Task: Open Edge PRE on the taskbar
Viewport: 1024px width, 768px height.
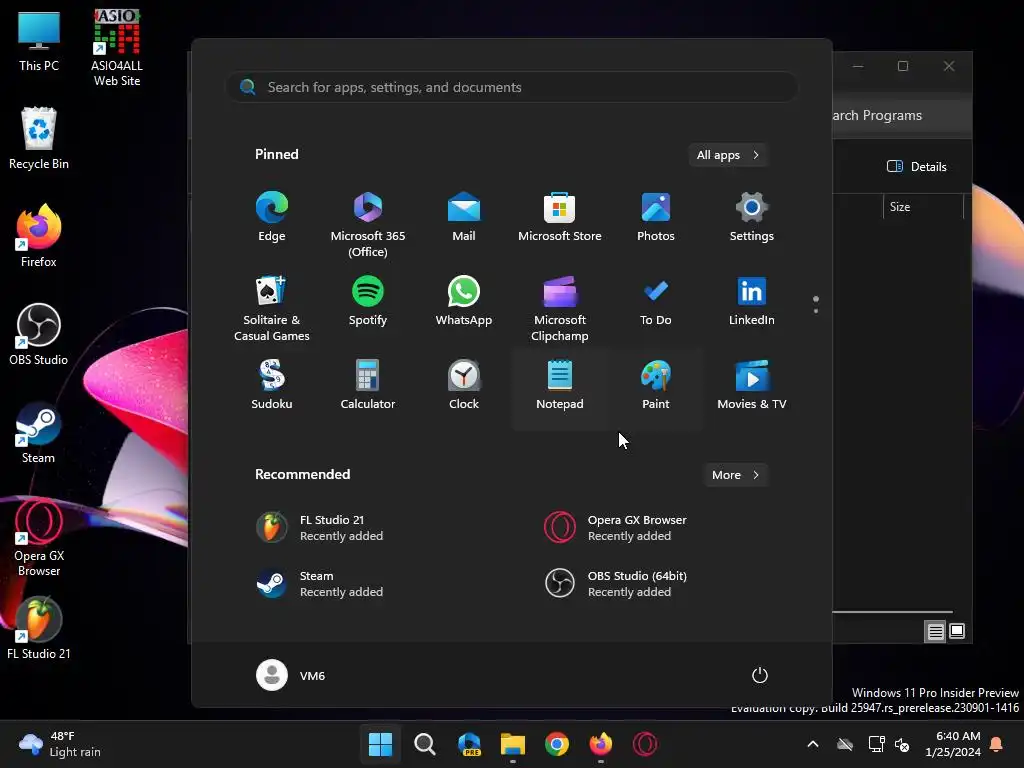Action: [469, 744]
